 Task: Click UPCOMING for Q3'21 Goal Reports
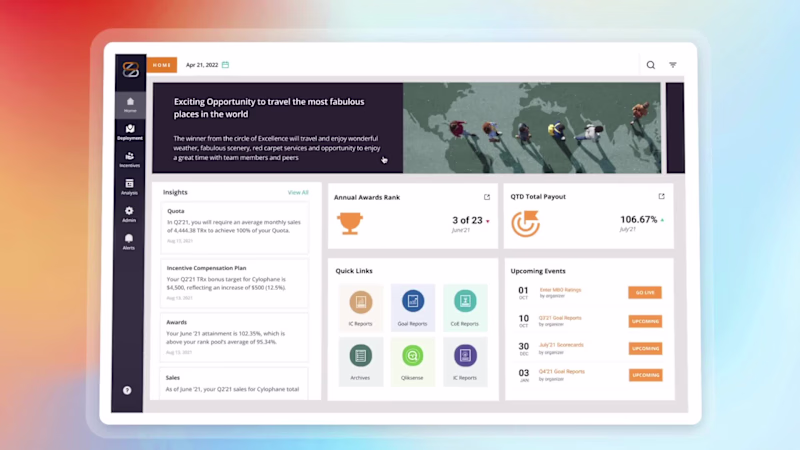tap(645, 321)
